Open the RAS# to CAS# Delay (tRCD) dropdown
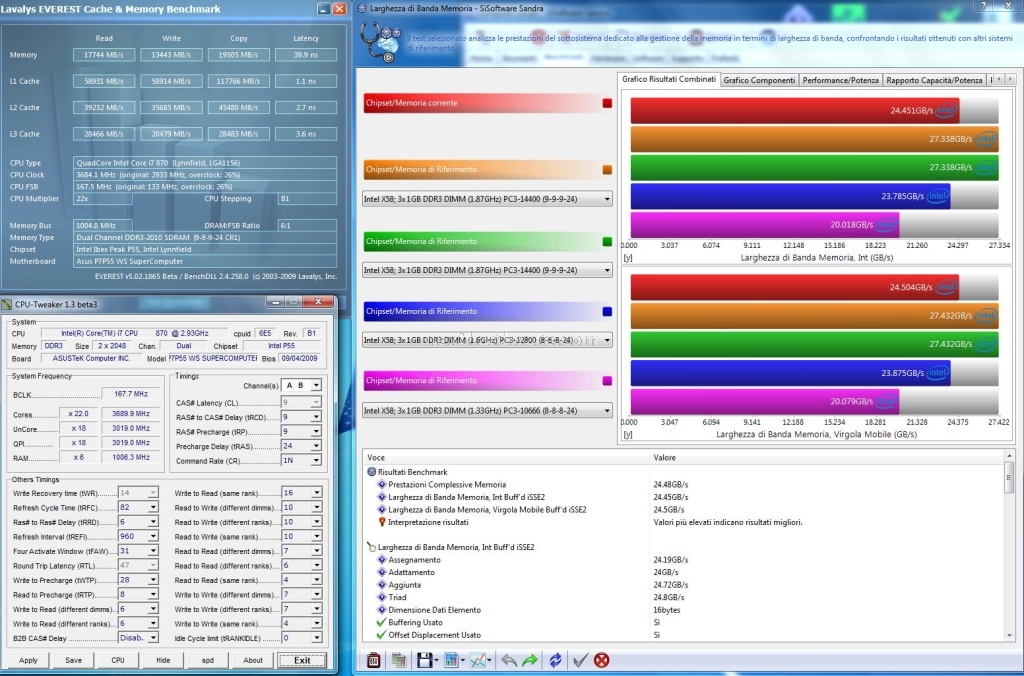Image resolution: width=1024 pixels, height=676 pixels. (301, 417)
